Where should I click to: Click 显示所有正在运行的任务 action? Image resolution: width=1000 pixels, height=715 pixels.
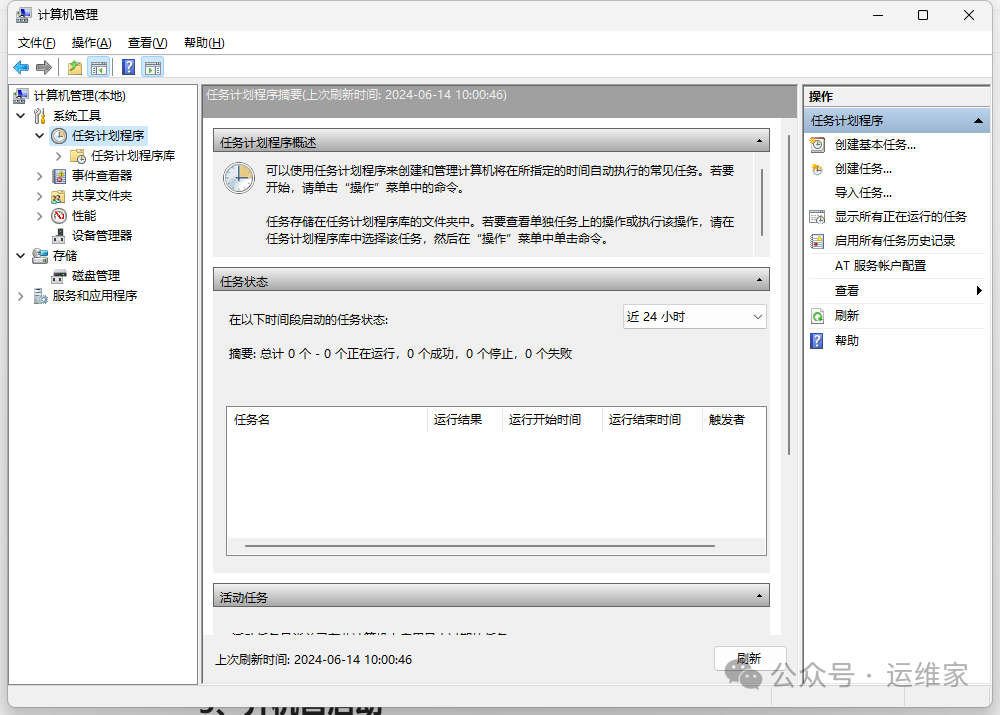pyautogui.click(x=901, y=217)
